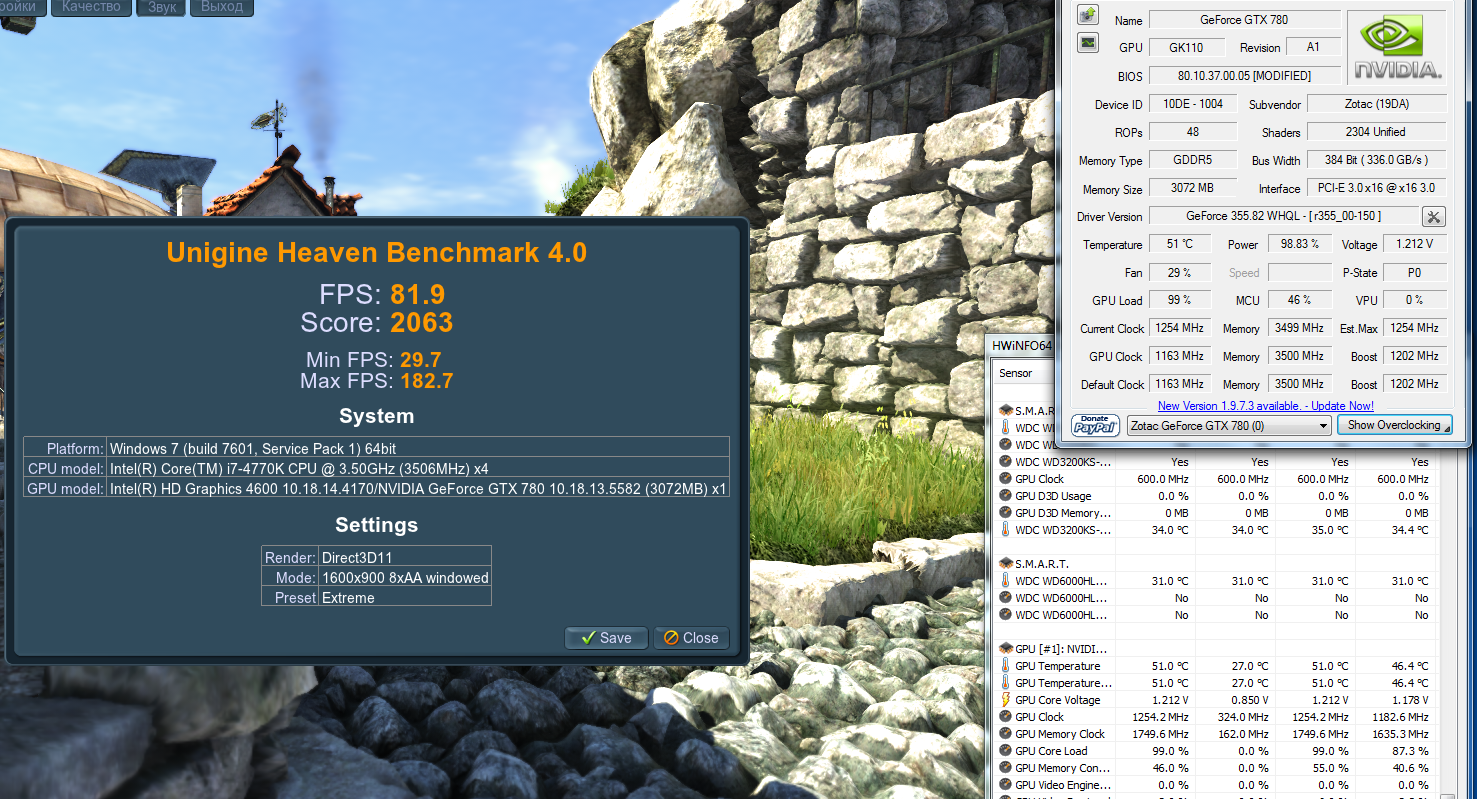Click the icon beside GPU D3D Memory
This screenshot has width=1477, height=799.
1005,513
